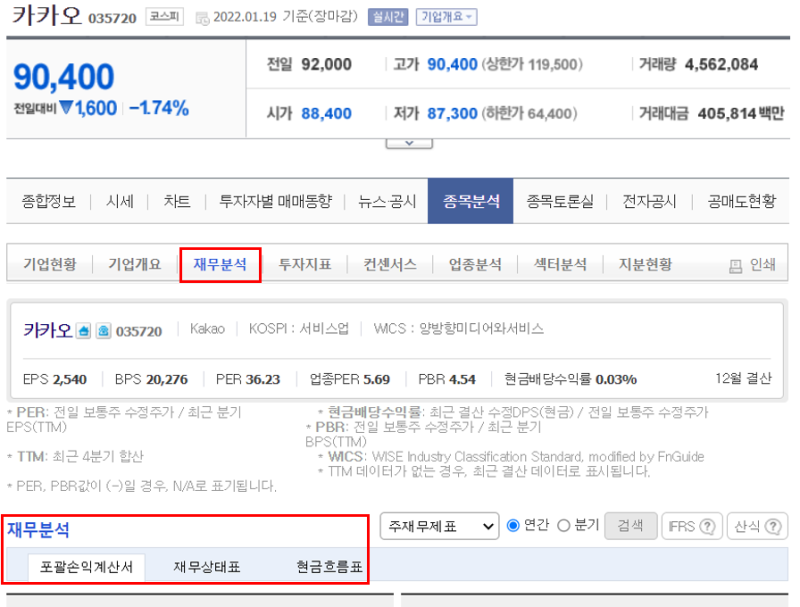800x607 pixels.
Task: Click the PER 36.23 value
Action: click(263, 380)
